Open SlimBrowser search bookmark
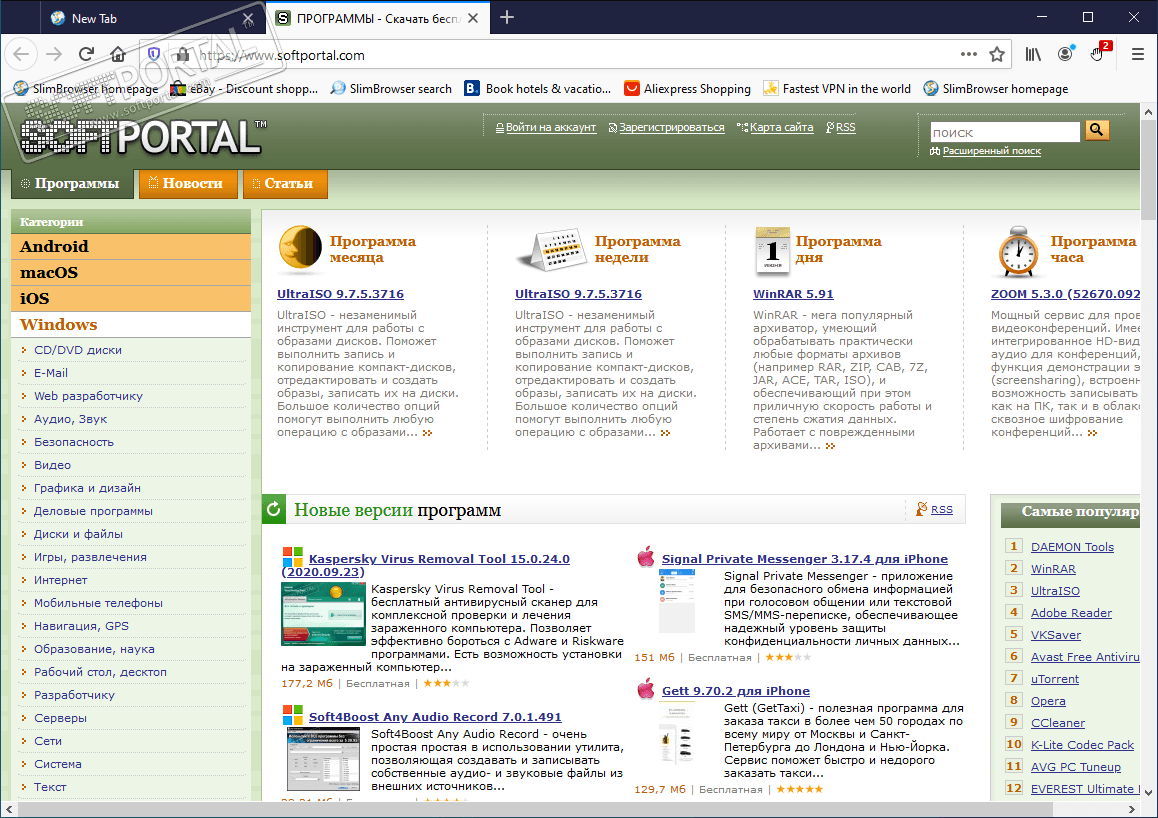Image resolution: width=1158 pixels, height=818 pixels. pos(391,89)
